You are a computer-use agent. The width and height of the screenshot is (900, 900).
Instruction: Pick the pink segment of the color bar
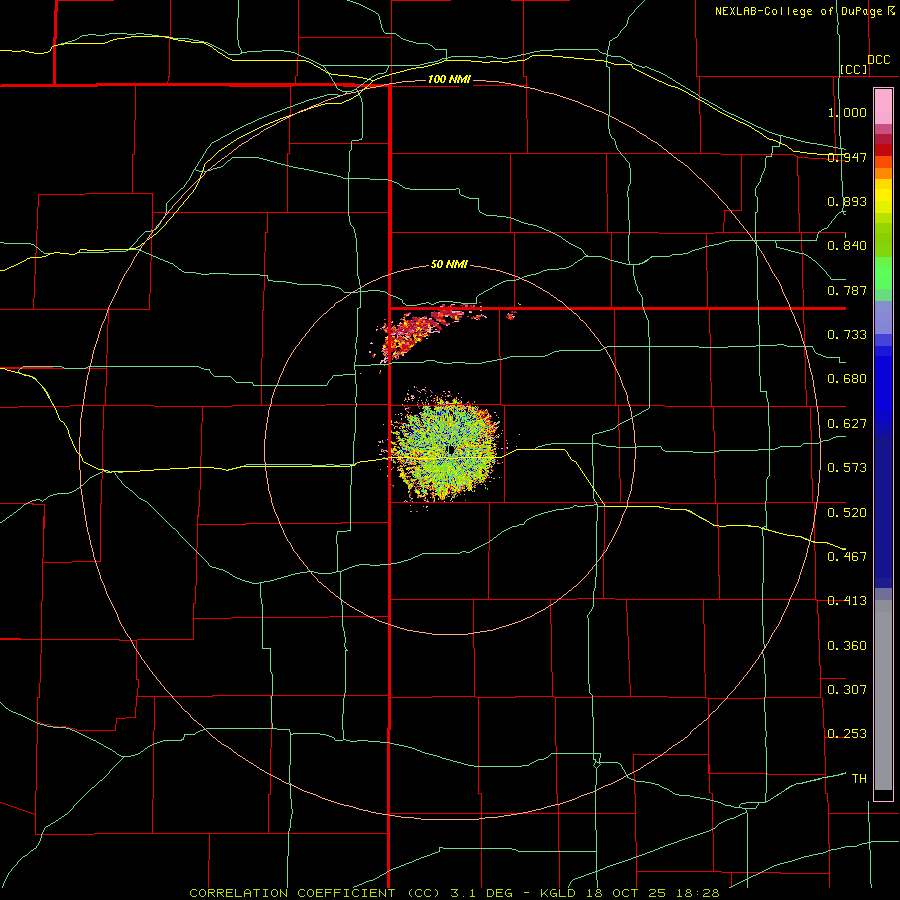[883, 106]
